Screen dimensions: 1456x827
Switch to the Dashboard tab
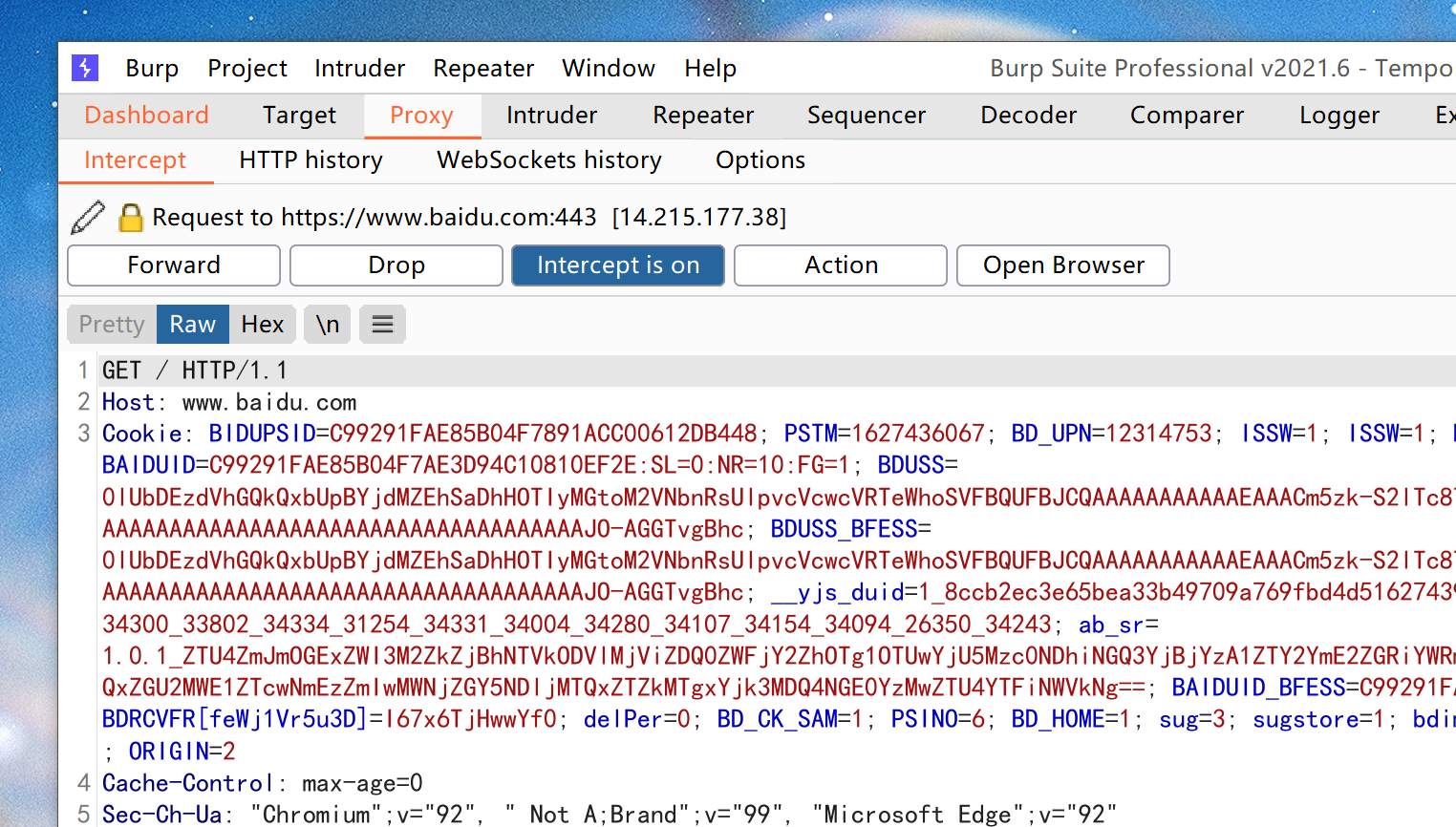tap(146, 116)
